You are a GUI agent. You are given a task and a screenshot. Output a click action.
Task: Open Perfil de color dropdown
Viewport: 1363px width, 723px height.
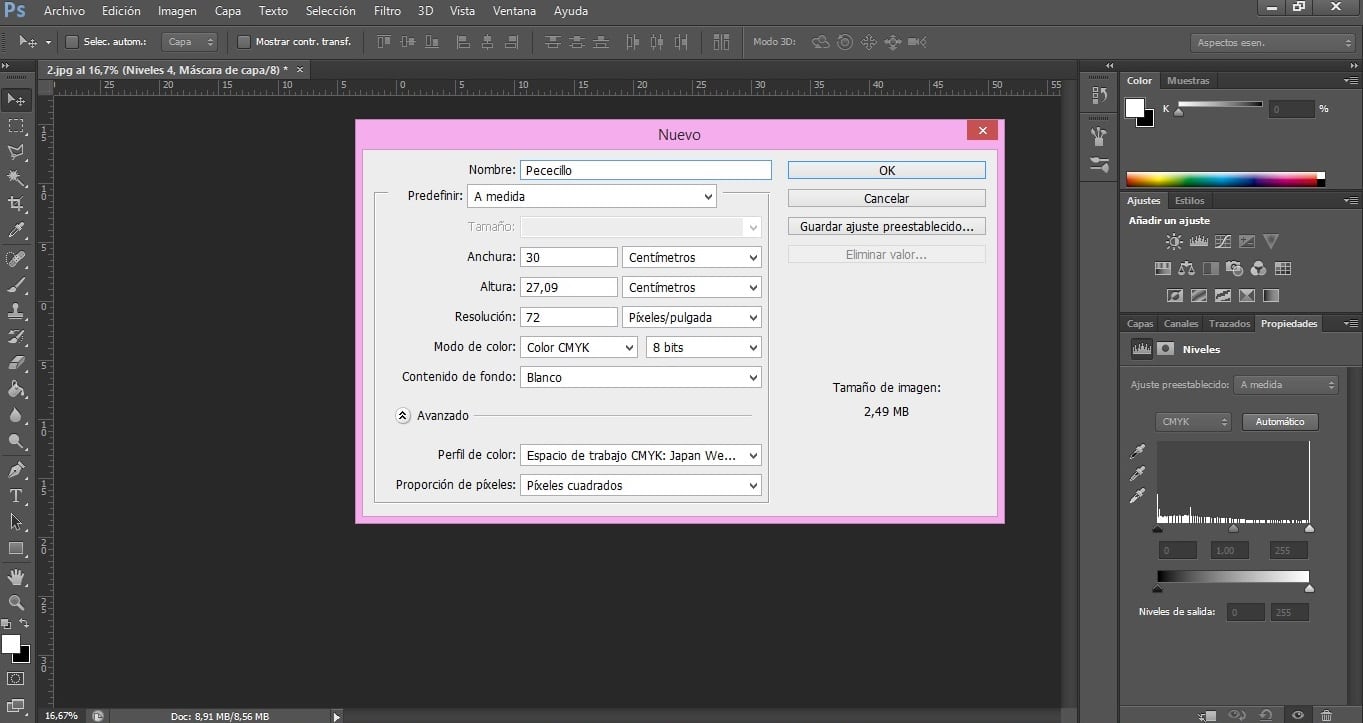pos(641,455)
